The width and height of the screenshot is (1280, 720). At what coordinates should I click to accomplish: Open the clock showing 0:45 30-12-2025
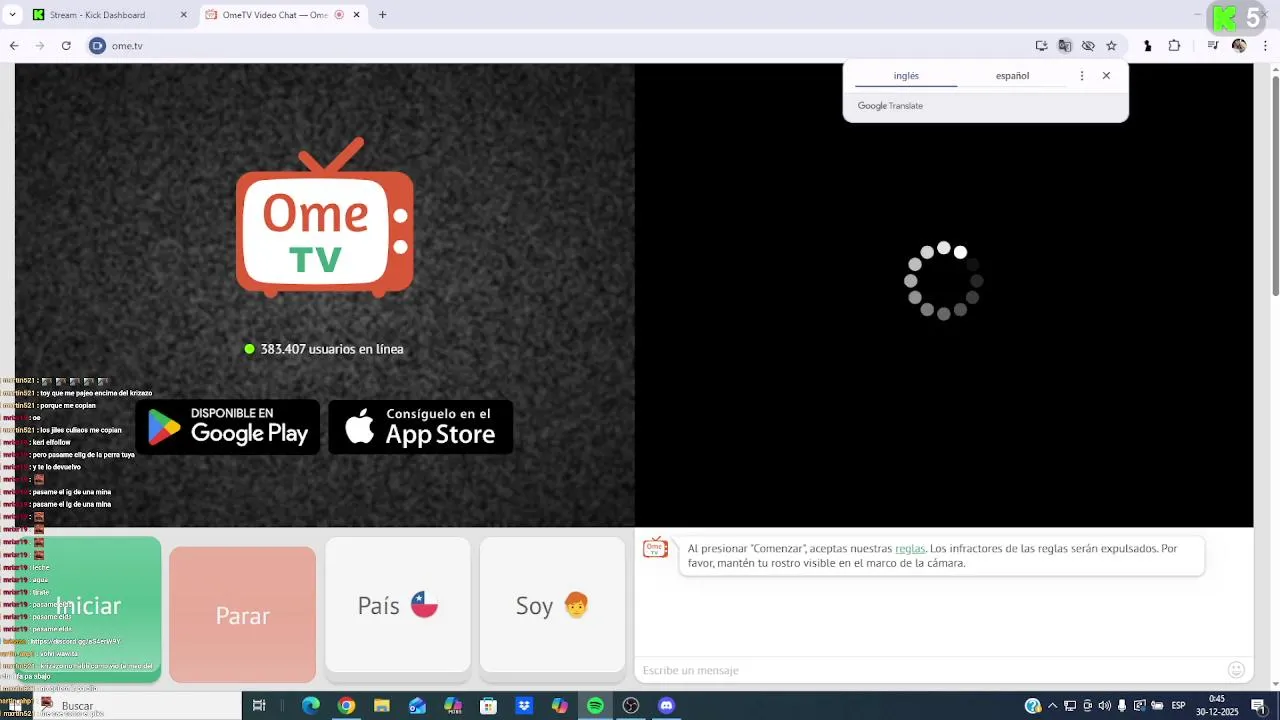[x=1217, y=706]
